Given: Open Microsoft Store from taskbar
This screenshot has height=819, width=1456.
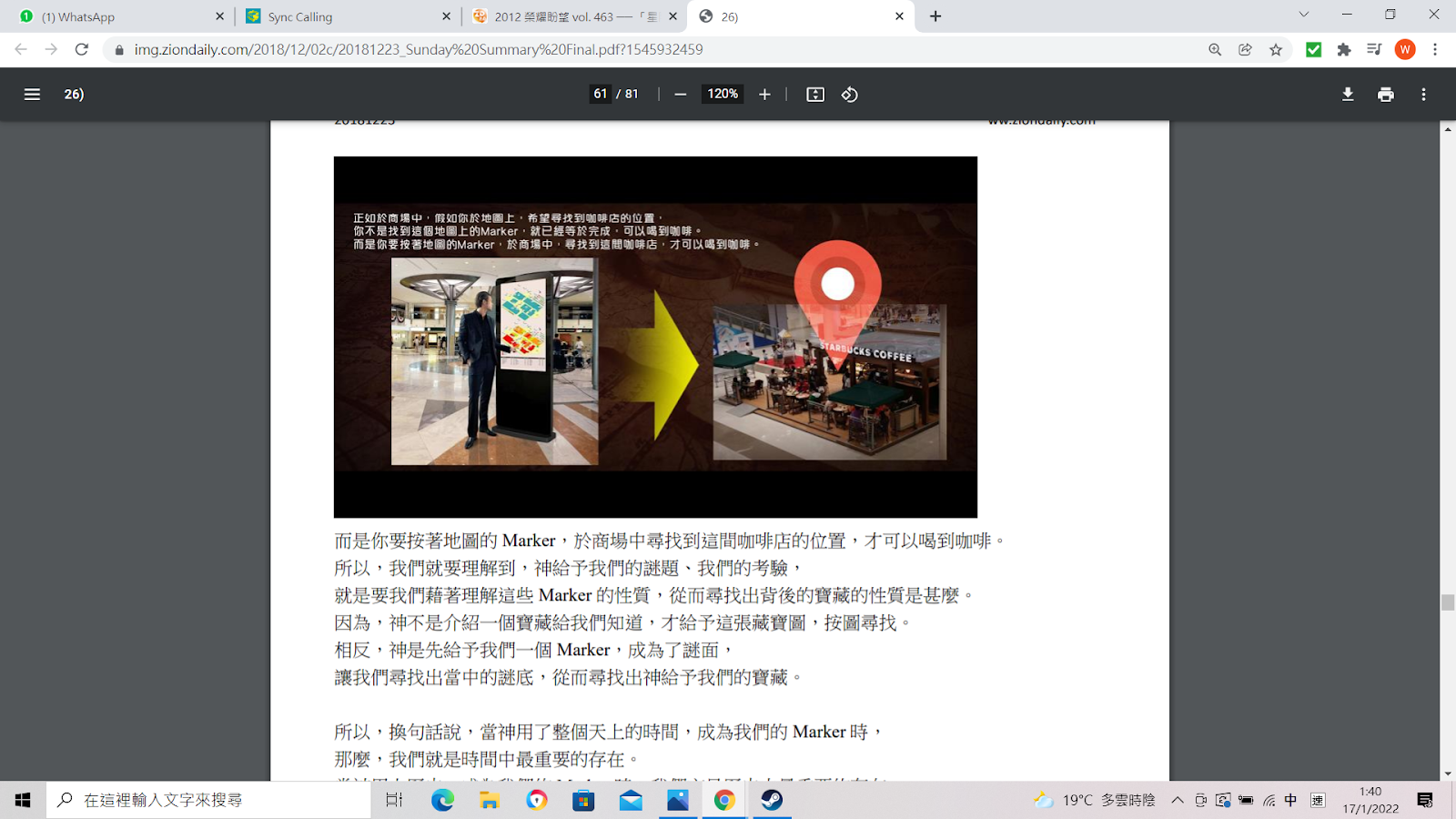Looking at the screenshot, I should (x=583, y=800).
